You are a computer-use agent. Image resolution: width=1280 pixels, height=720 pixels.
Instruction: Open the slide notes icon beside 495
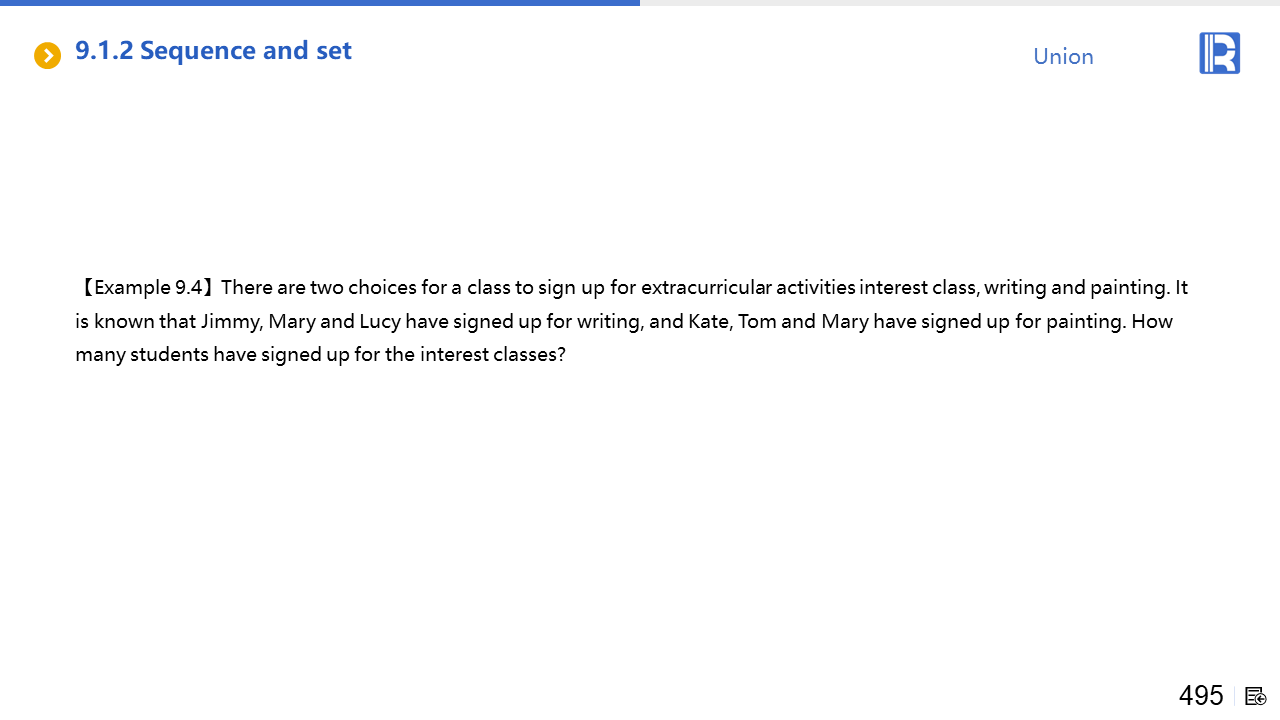point(1256,696)
